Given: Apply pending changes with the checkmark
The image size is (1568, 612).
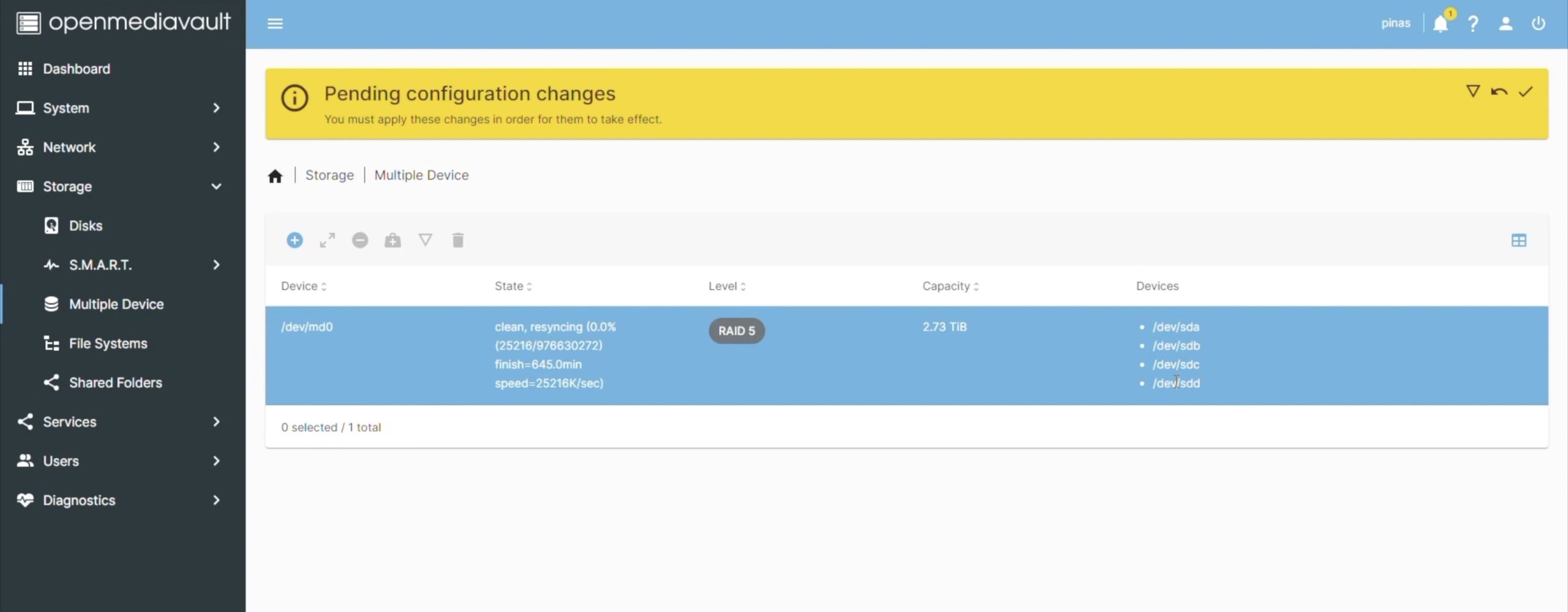Looking at the screenshot, I should tap(1525, 92).
